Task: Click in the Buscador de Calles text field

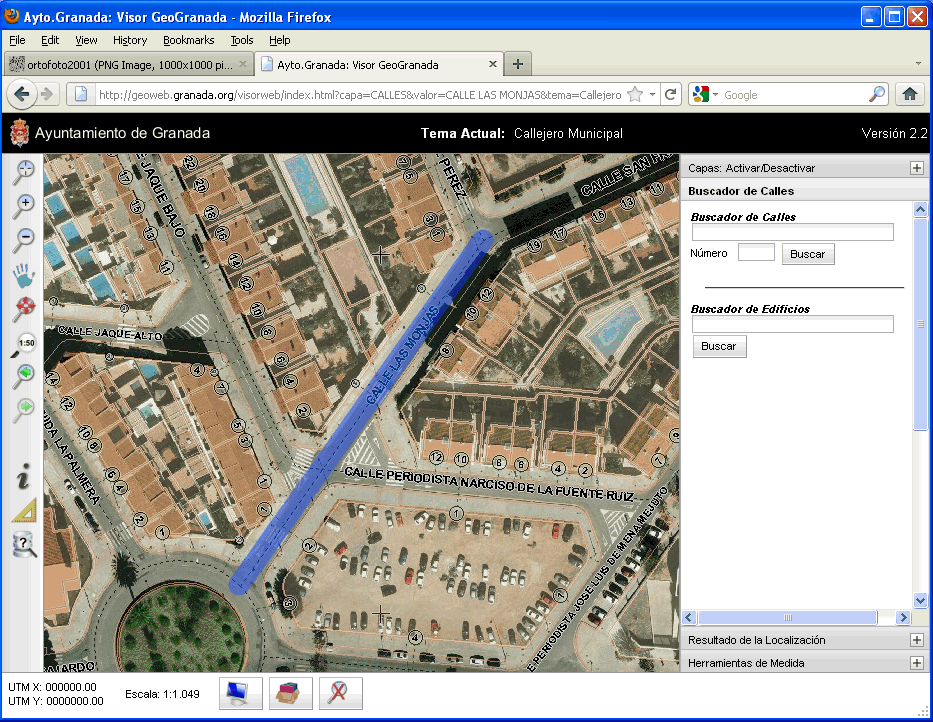Action: 793,232
